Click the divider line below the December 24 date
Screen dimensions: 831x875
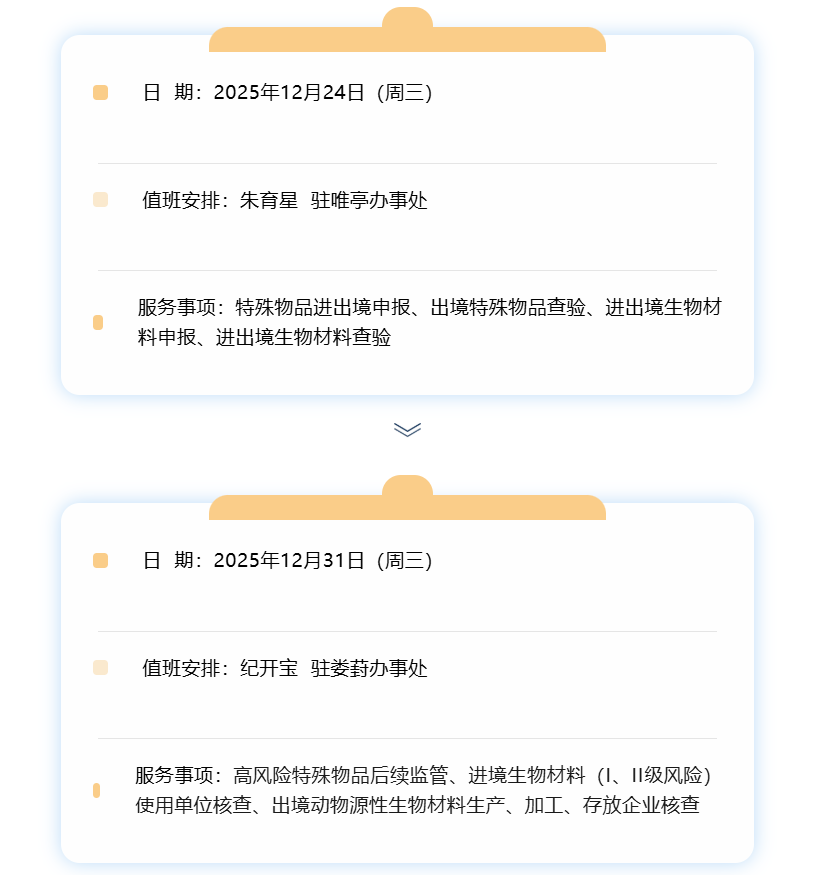click(x=407, y=163)
